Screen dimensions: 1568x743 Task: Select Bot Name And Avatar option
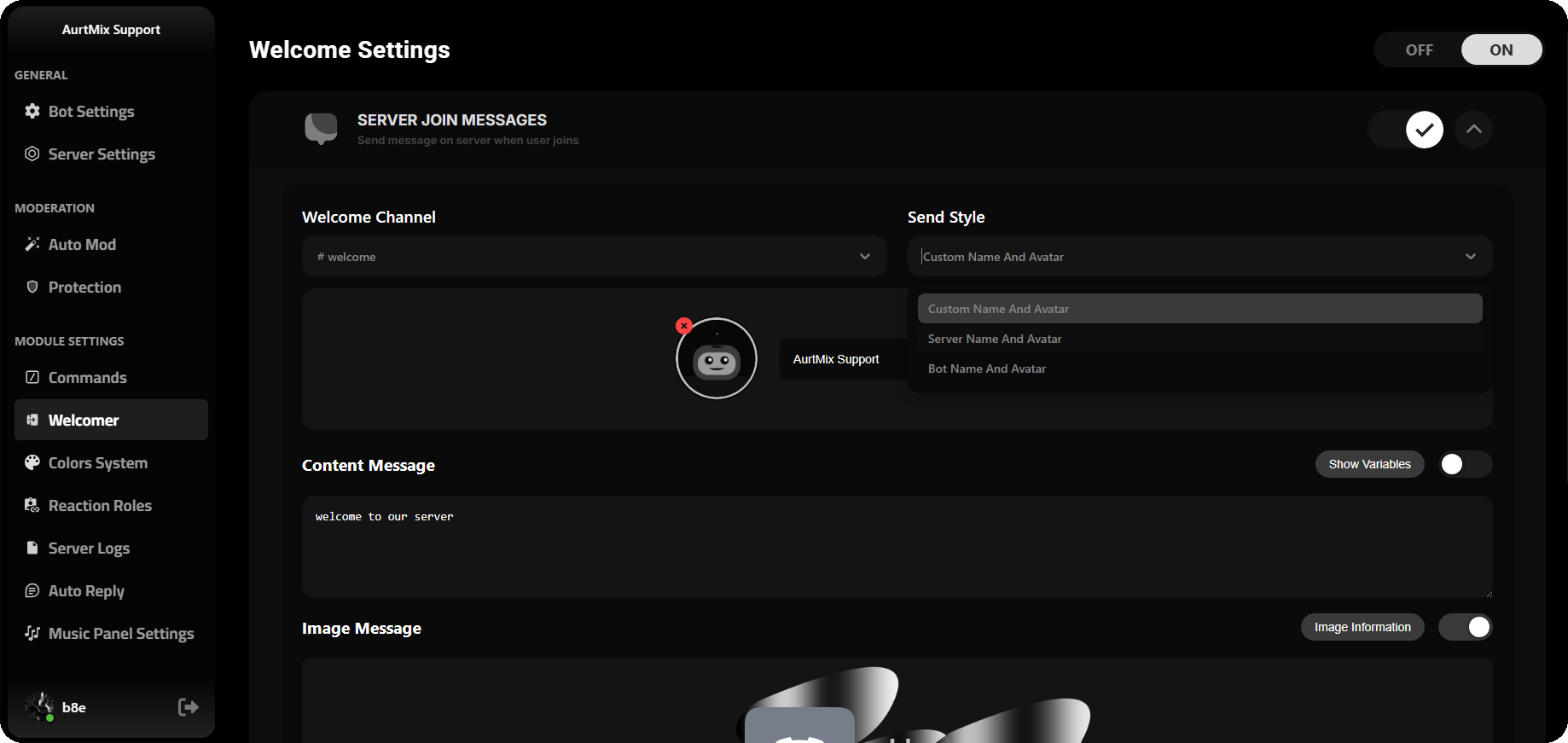[x=987, y=369]
